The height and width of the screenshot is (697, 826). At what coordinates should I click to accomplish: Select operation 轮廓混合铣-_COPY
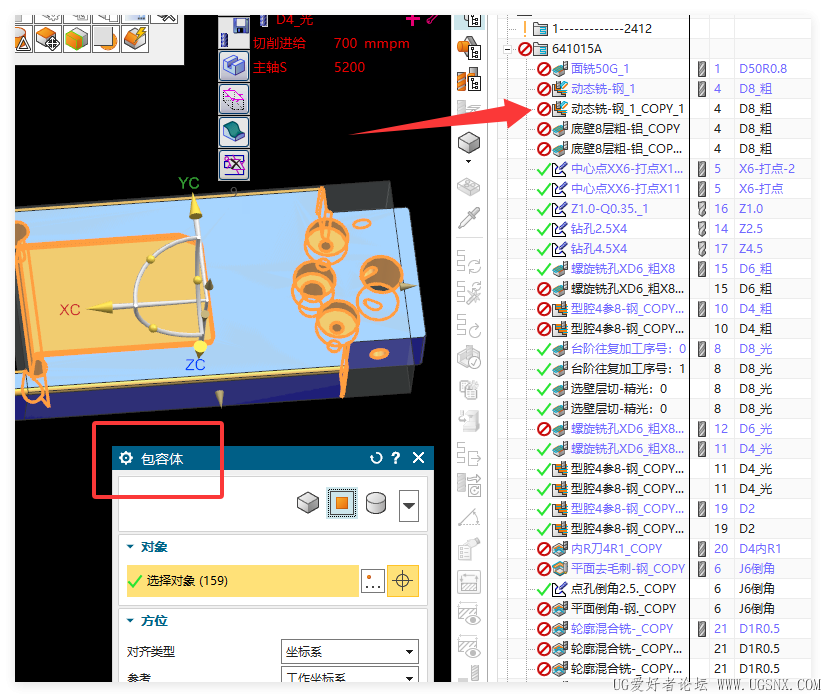[x=622, y=629]
